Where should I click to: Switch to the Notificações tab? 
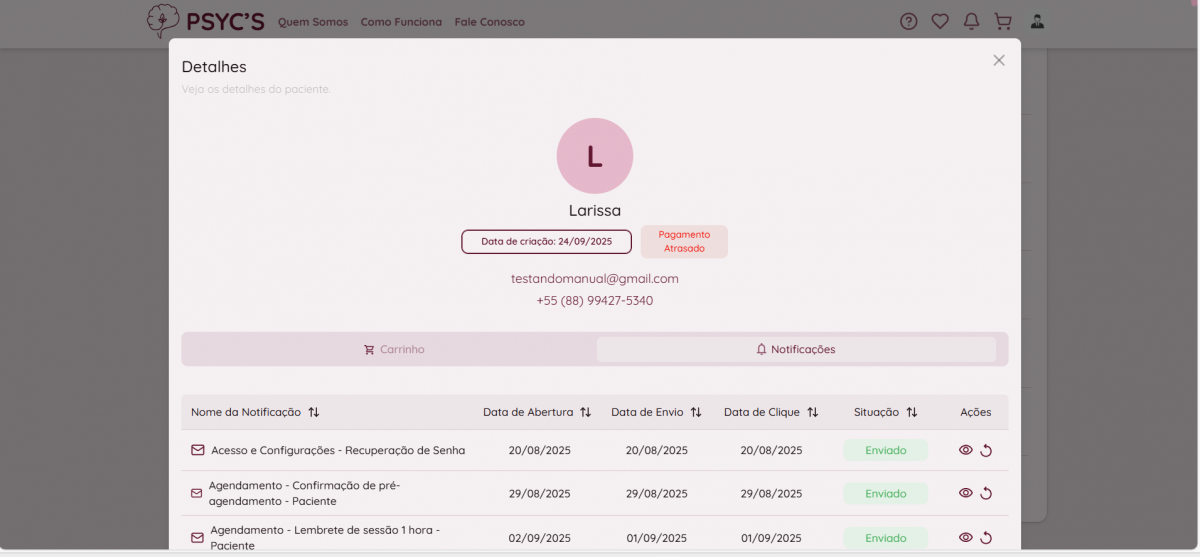[796, 350]
